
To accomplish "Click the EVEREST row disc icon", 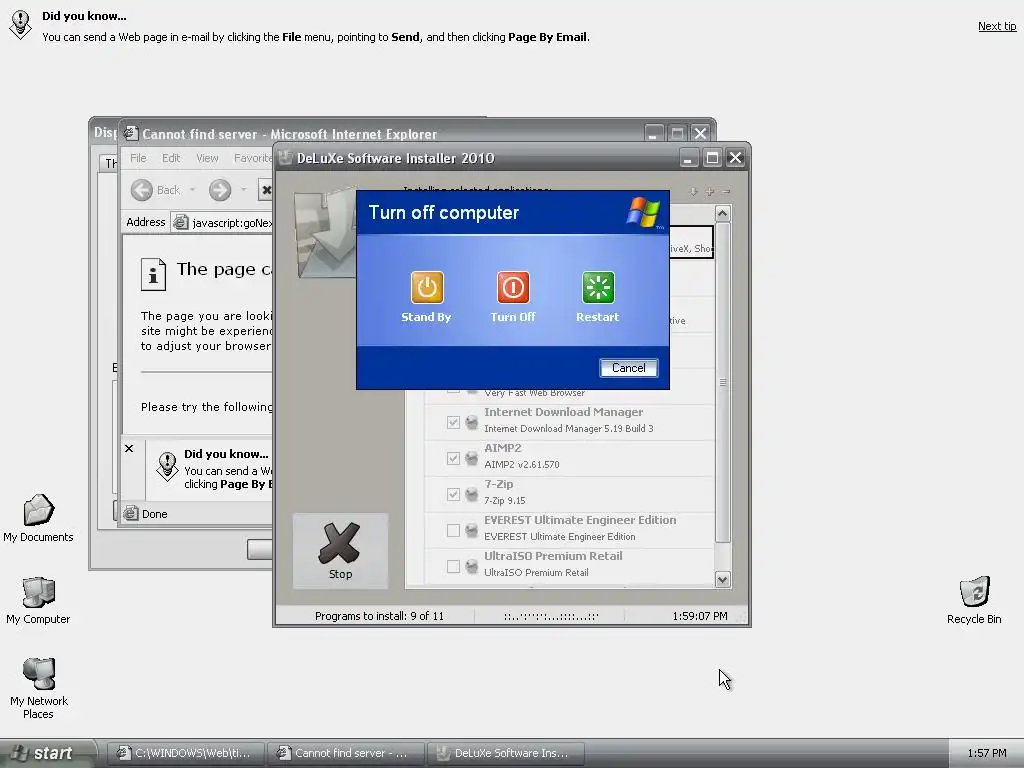I will pyautogui.click(x=472, y=530).
